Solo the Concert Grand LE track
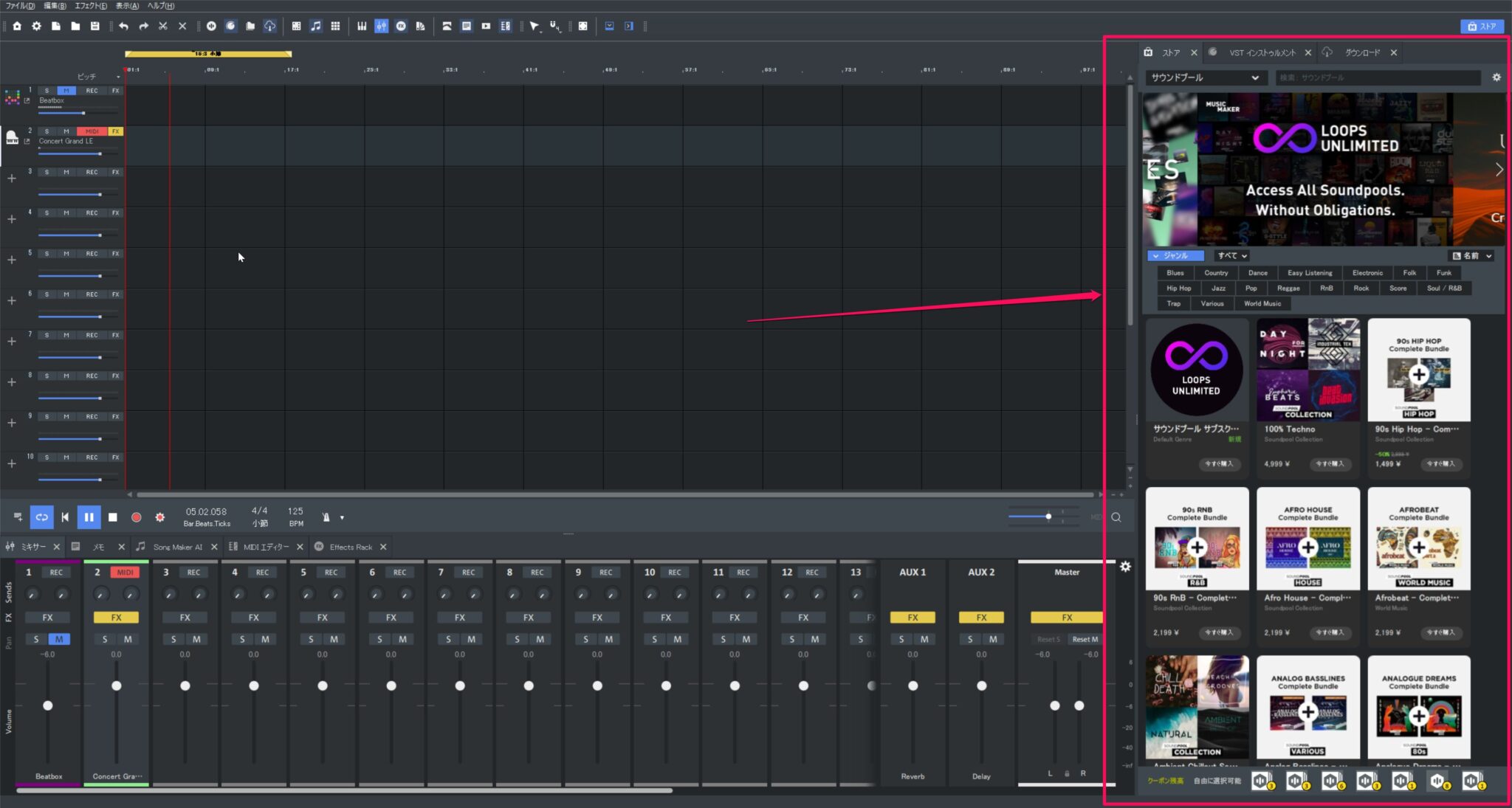Viewport: 1512px width, 808px height. point(46,131)
